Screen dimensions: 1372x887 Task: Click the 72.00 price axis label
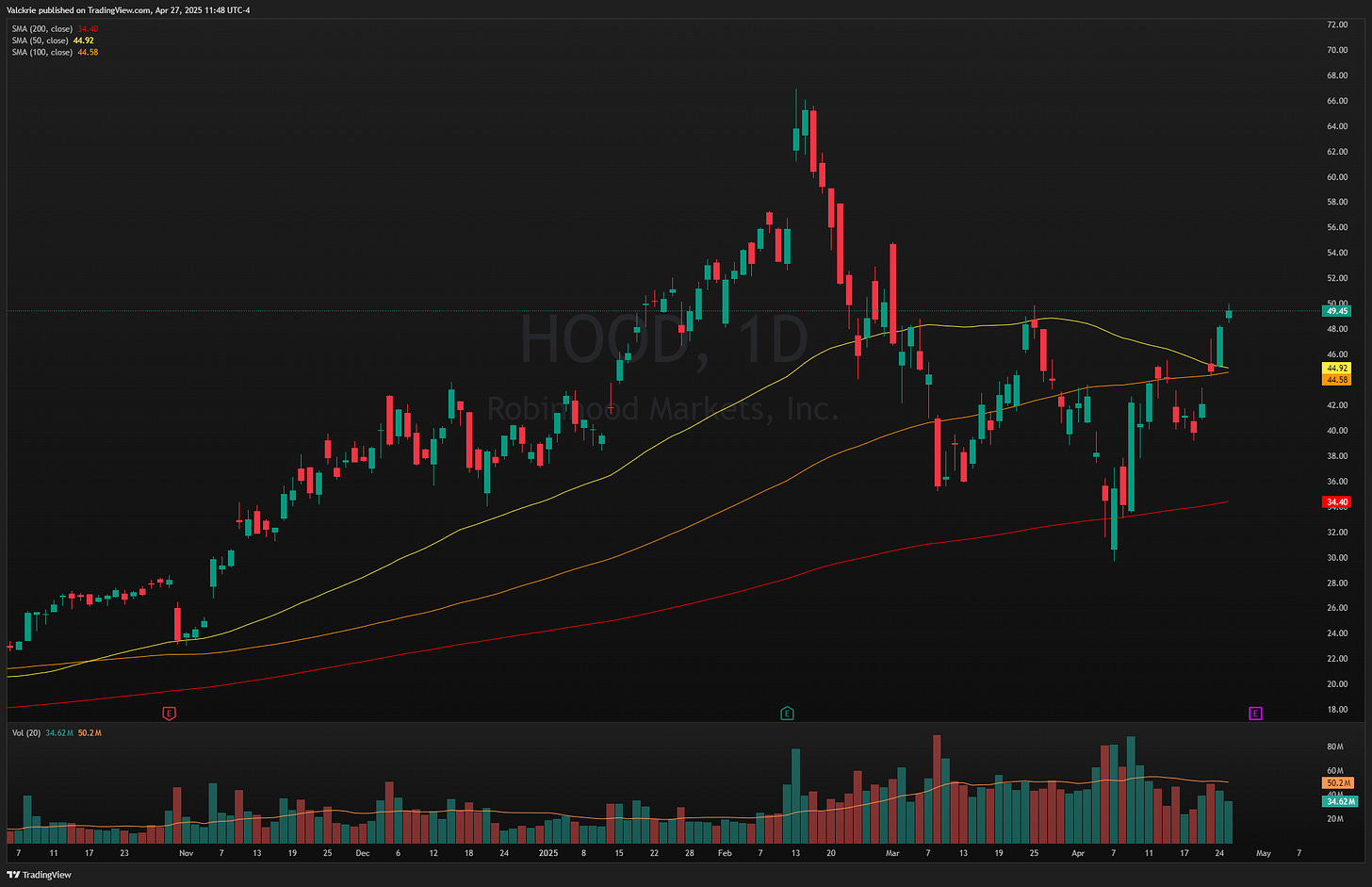pyautogui.click(x=1337, y=25)
